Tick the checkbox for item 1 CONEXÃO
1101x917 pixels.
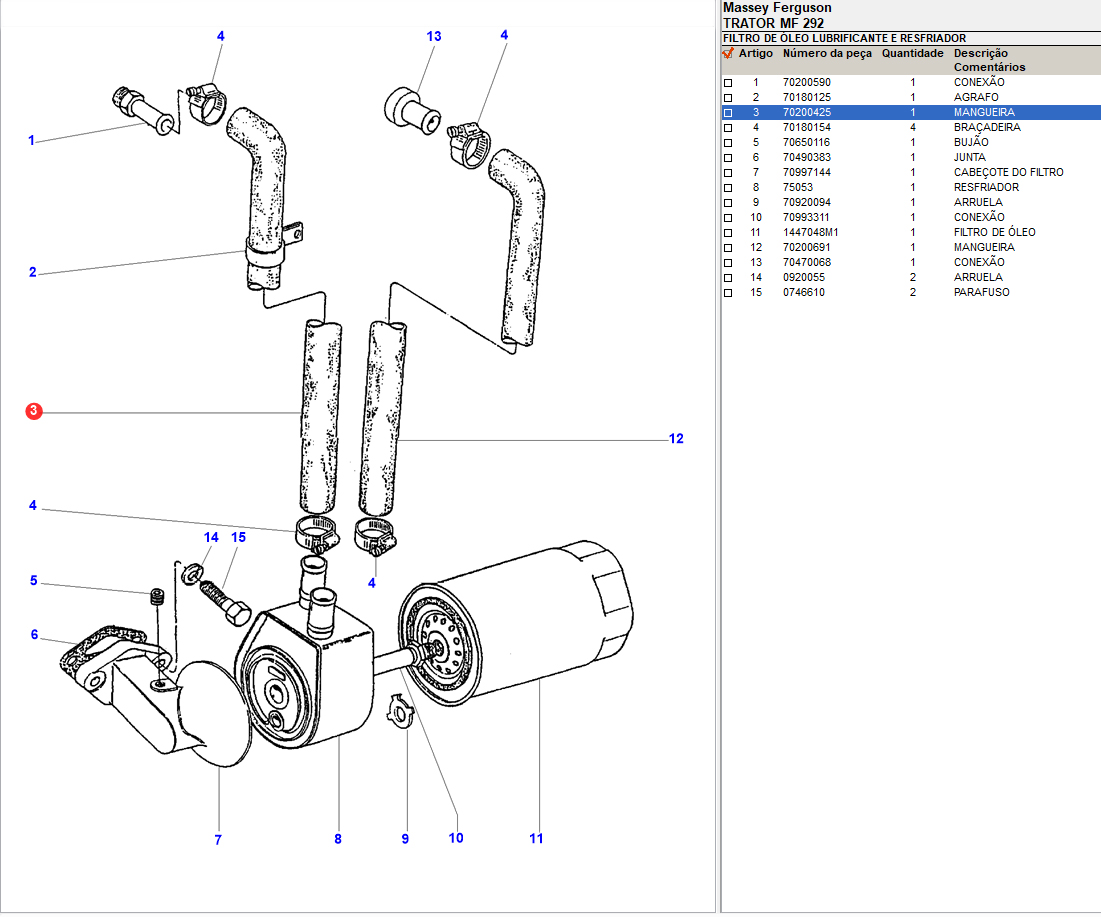[x=728, y=83]
